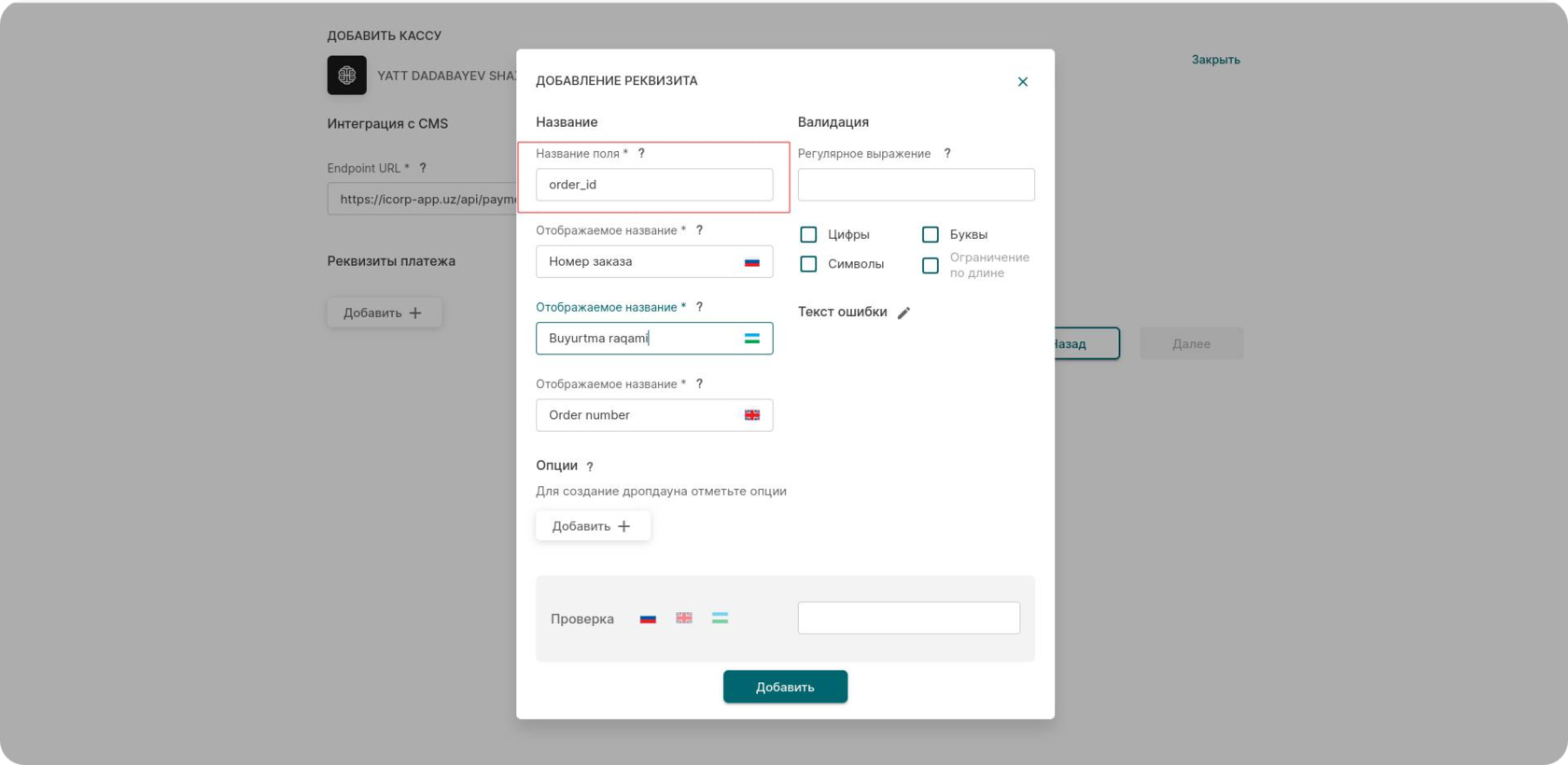
Task: Click the help icon next to Опции
Action: (589, 466)
